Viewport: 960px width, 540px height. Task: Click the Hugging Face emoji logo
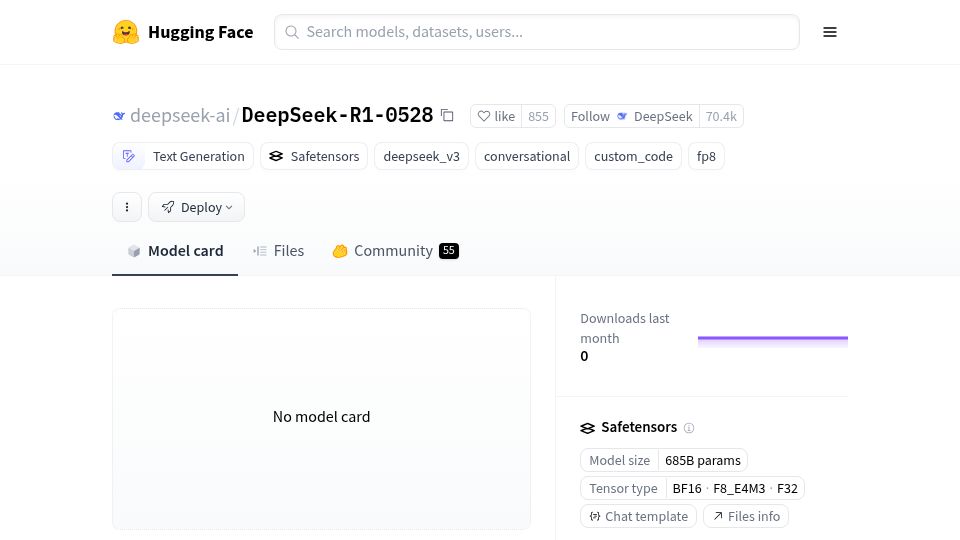click(126, 32)
